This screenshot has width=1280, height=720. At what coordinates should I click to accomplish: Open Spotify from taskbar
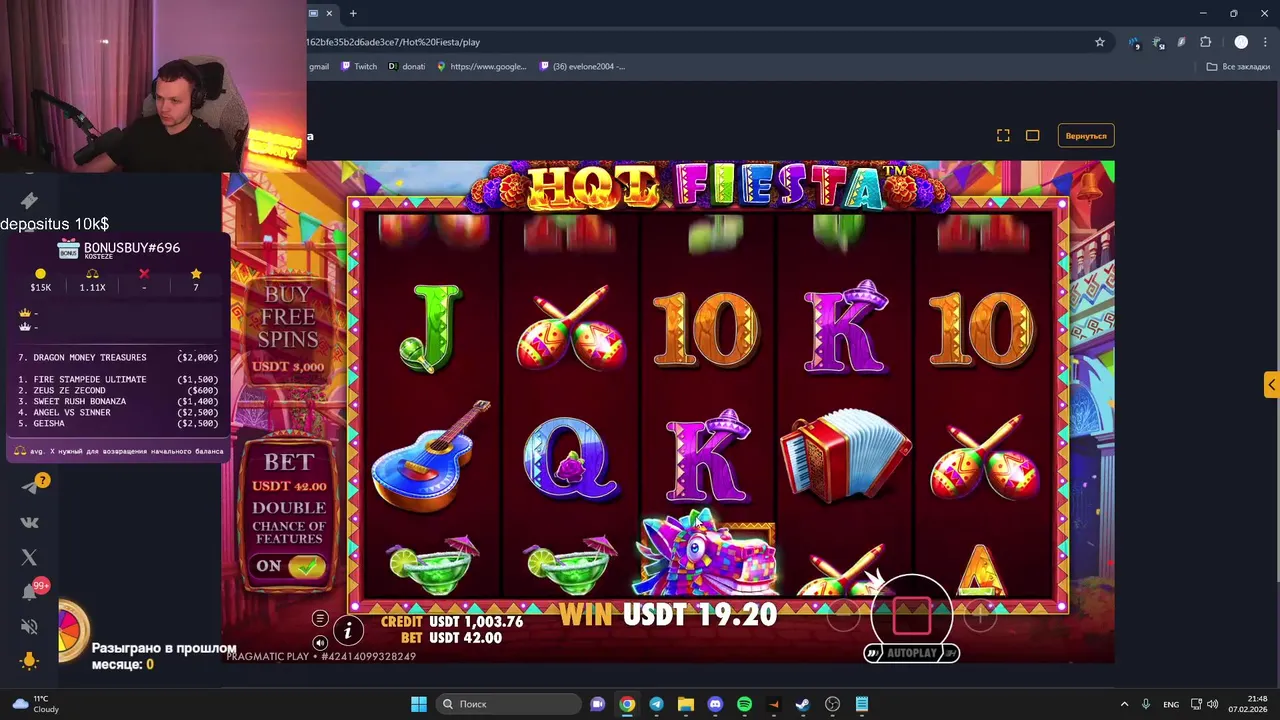tap(744, 704)
